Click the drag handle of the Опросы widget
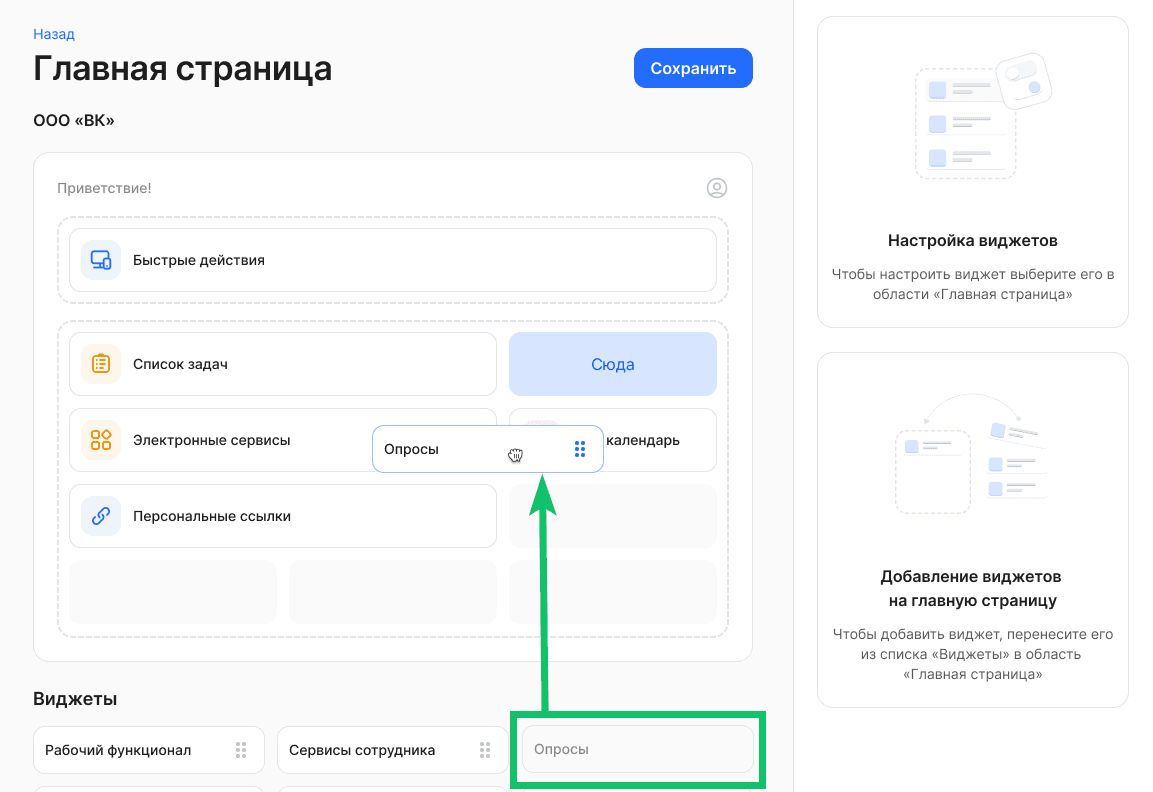 tap(581, 449)
